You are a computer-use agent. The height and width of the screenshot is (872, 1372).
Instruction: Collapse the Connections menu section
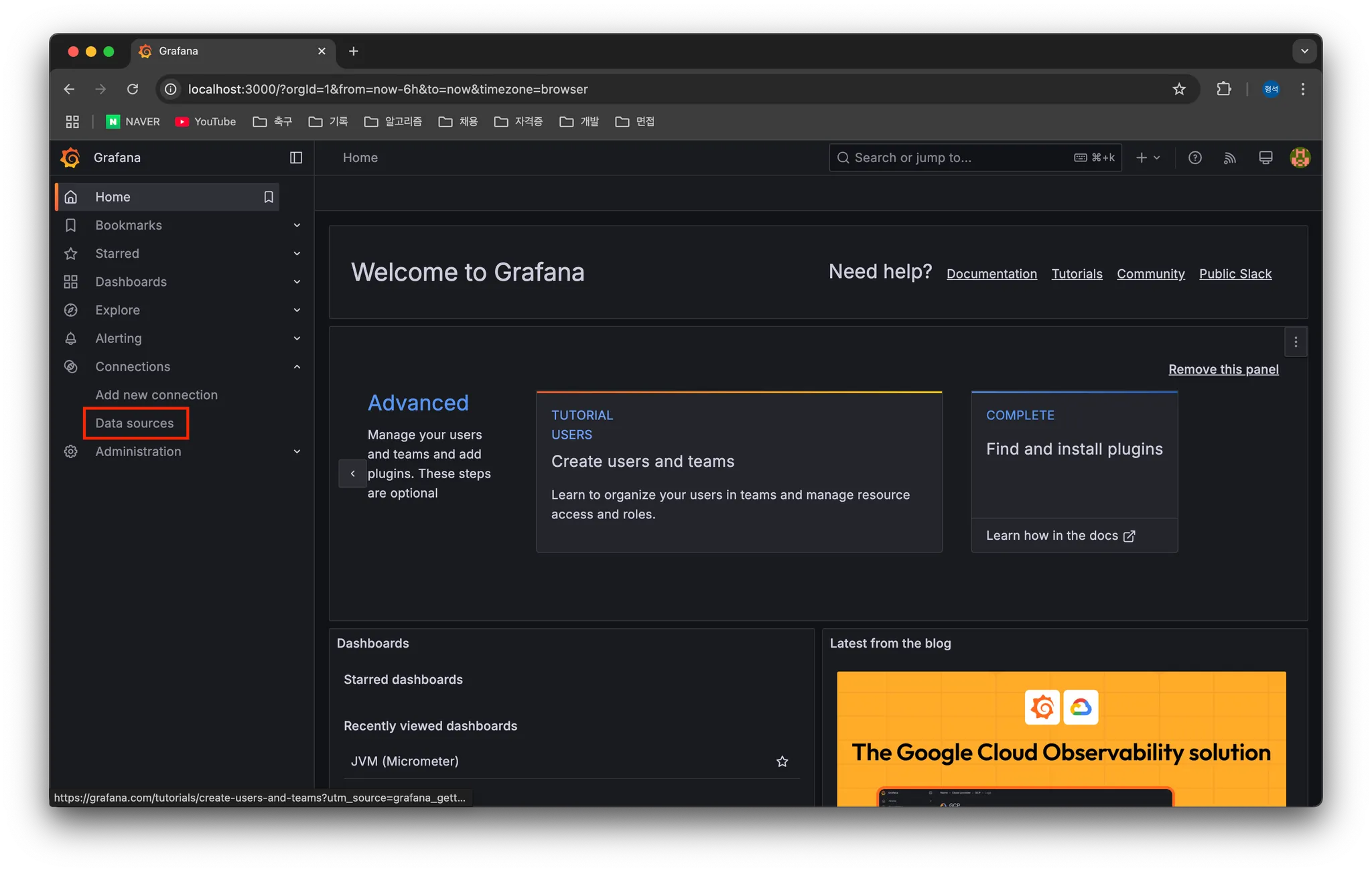point(297,367)
